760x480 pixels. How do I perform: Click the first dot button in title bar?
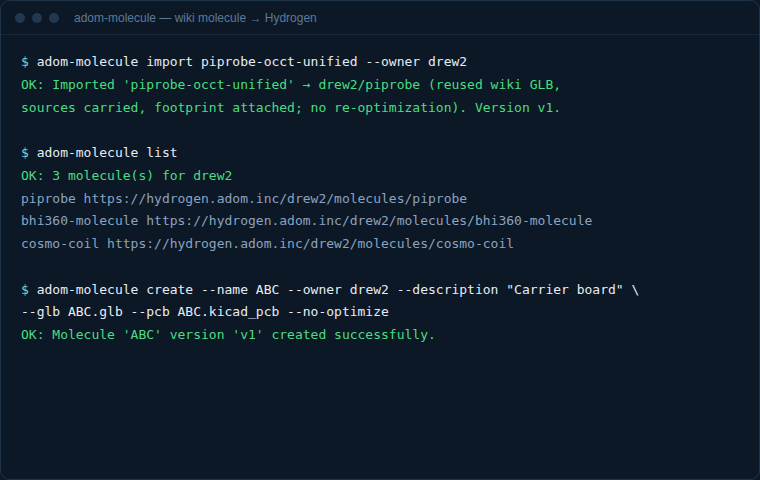pos(20,18)
